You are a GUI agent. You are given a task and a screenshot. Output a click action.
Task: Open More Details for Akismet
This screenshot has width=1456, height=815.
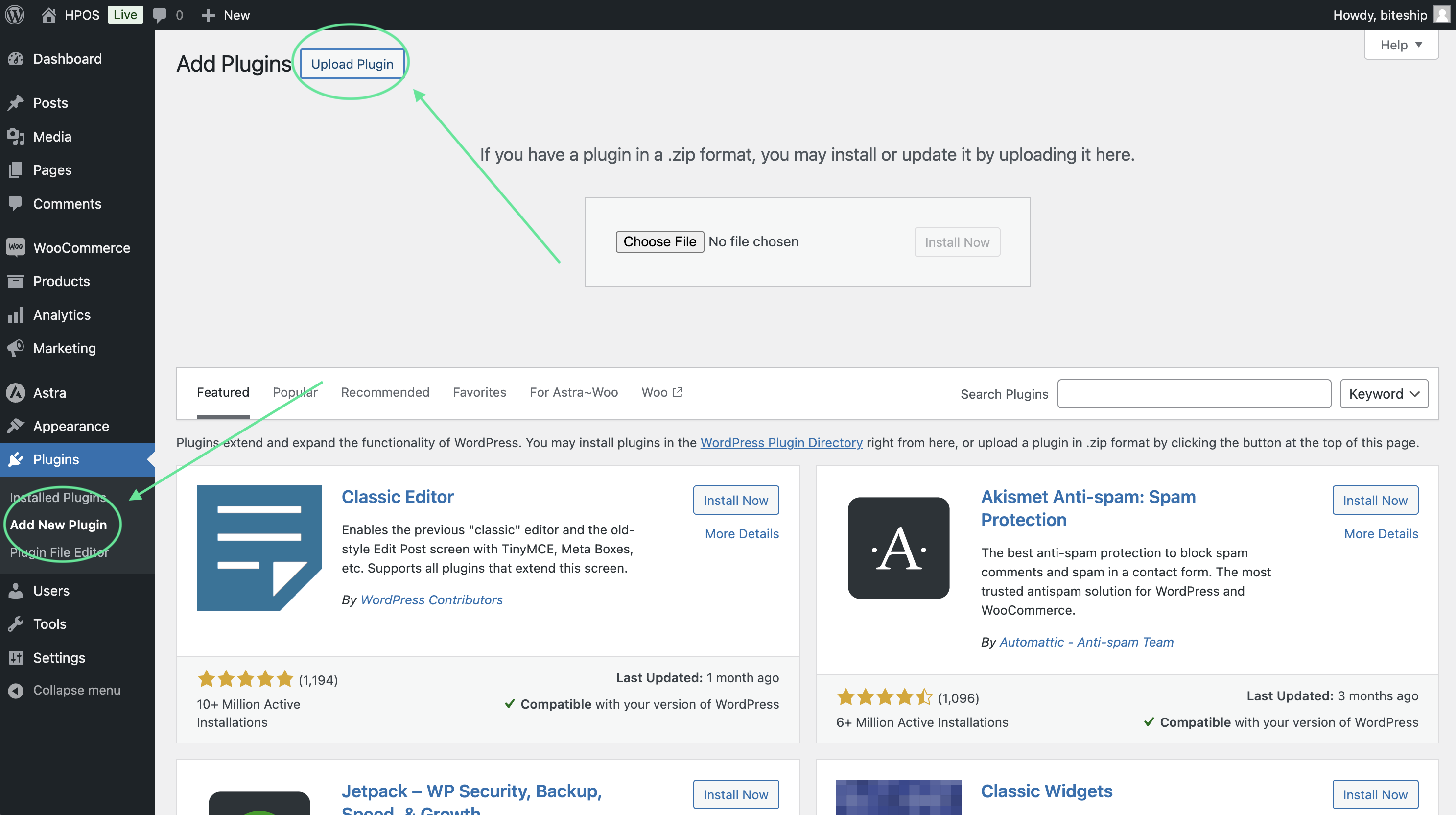click(1381, 533)
